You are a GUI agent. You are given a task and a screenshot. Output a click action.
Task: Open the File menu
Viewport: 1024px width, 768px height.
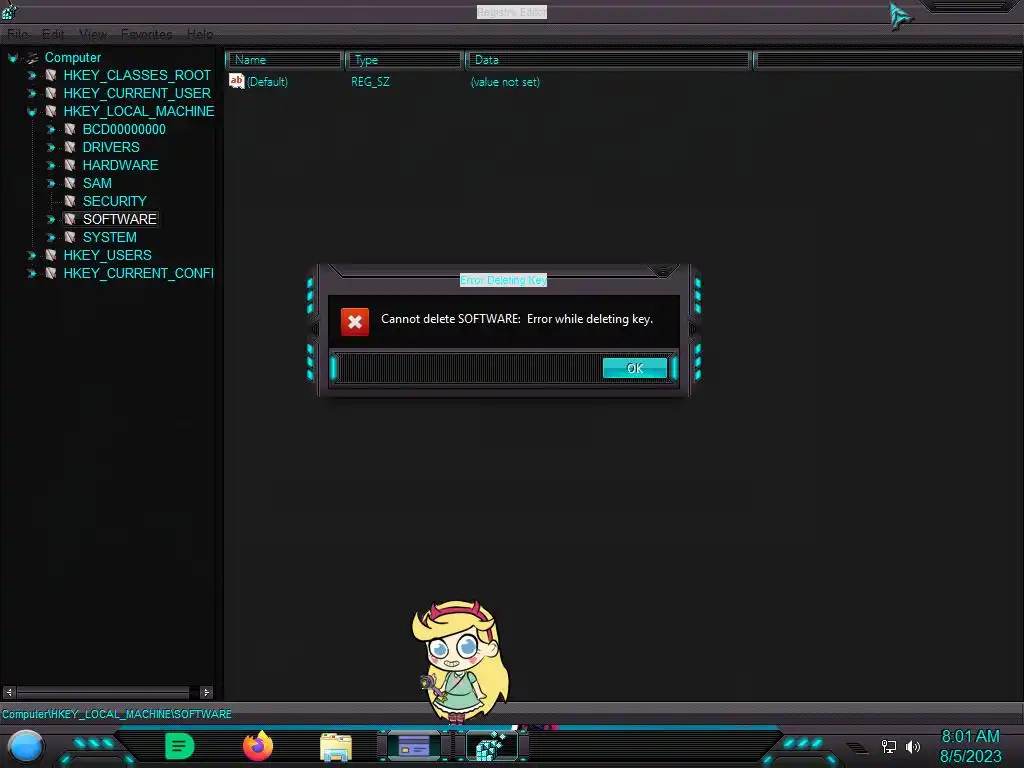18,34
